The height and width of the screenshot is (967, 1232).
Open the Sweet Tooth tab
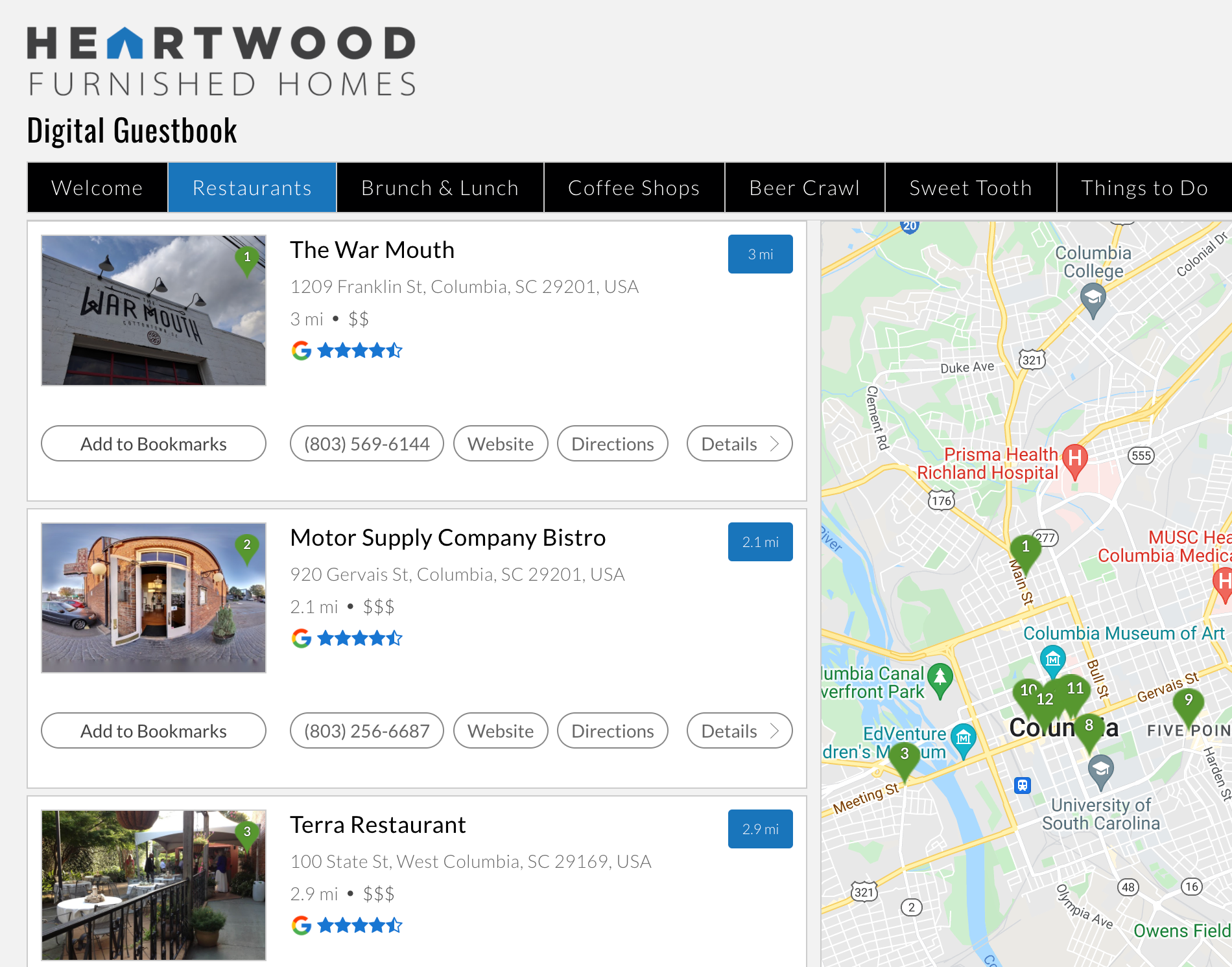[x=971, y=188]
